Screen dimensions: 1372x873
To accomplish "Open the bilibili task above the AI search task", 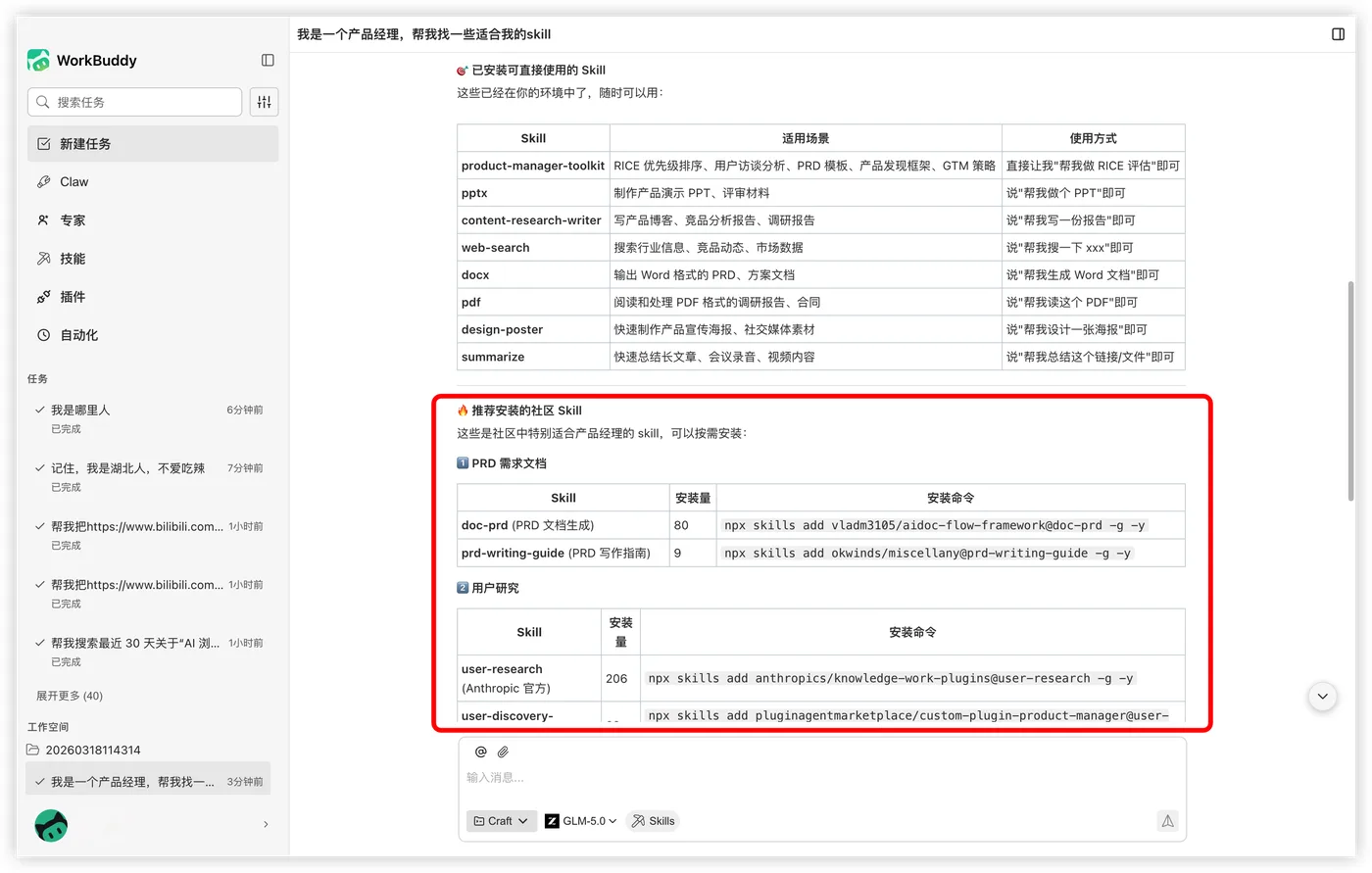I will [149, 594].
